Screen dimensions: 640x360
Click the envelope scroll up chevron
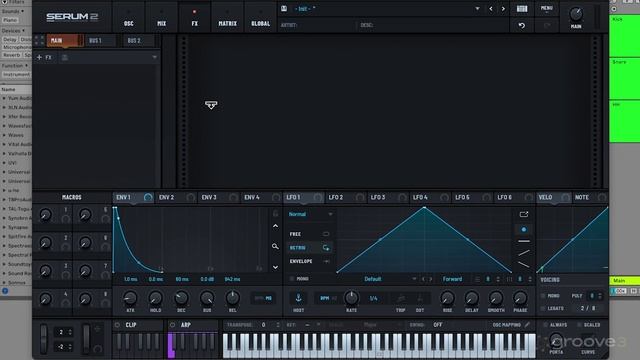point(276,226)
